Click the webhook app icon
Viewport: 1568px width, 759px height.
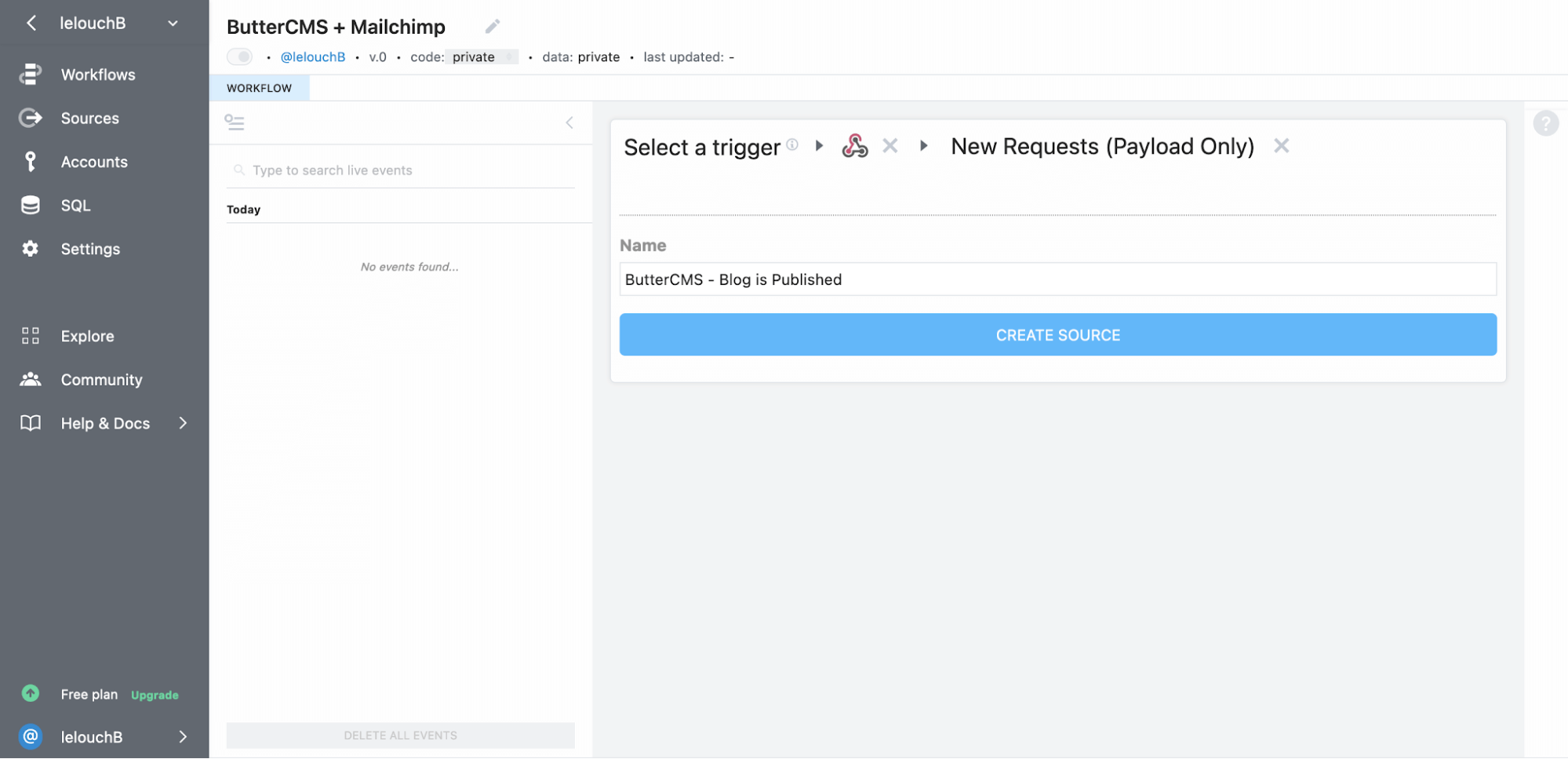(x=854, y=146)
